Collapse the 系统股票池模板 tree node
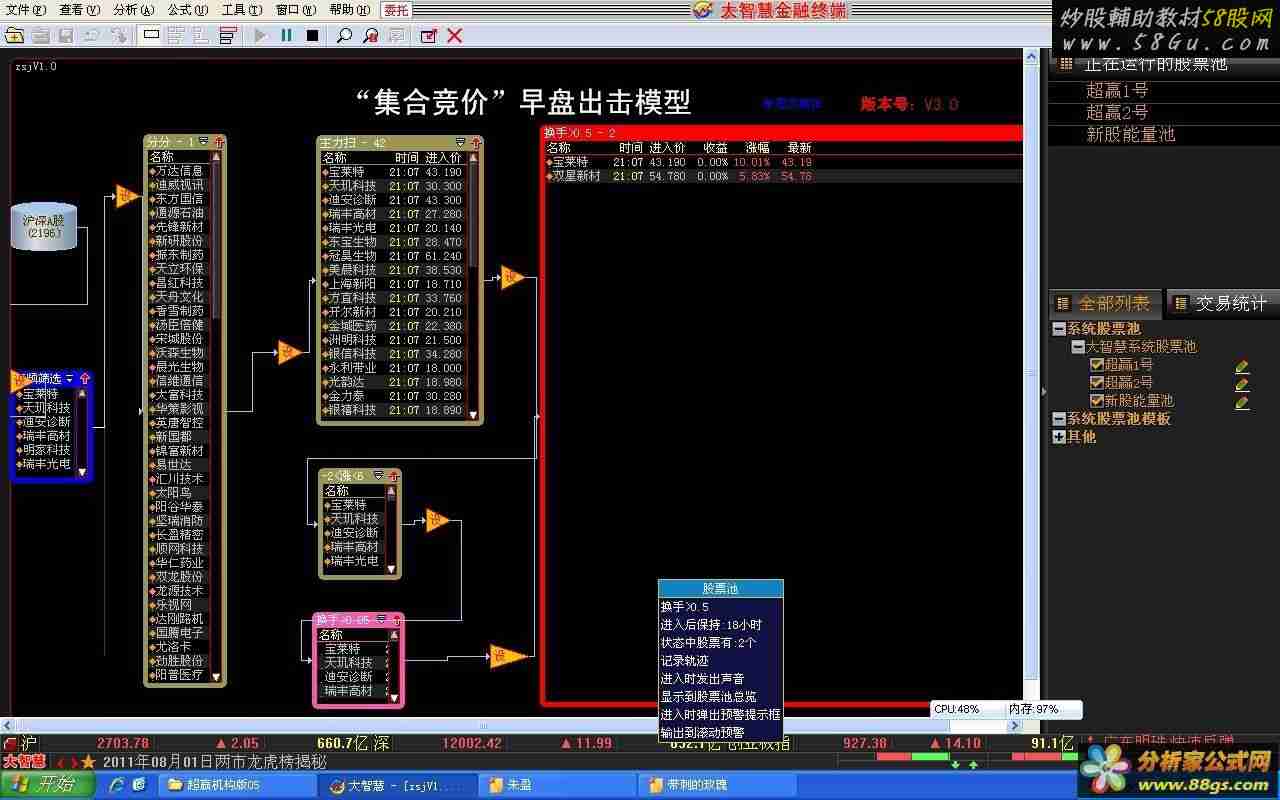The image size is (1280, 800). tap(1059, 419)
